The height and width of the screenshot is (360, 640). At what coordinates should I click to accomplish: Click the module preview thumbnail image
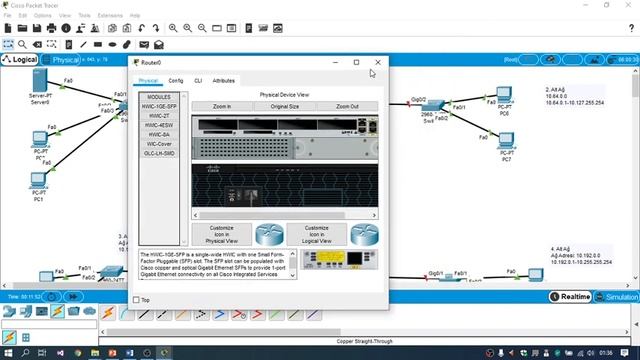point(339,260)
